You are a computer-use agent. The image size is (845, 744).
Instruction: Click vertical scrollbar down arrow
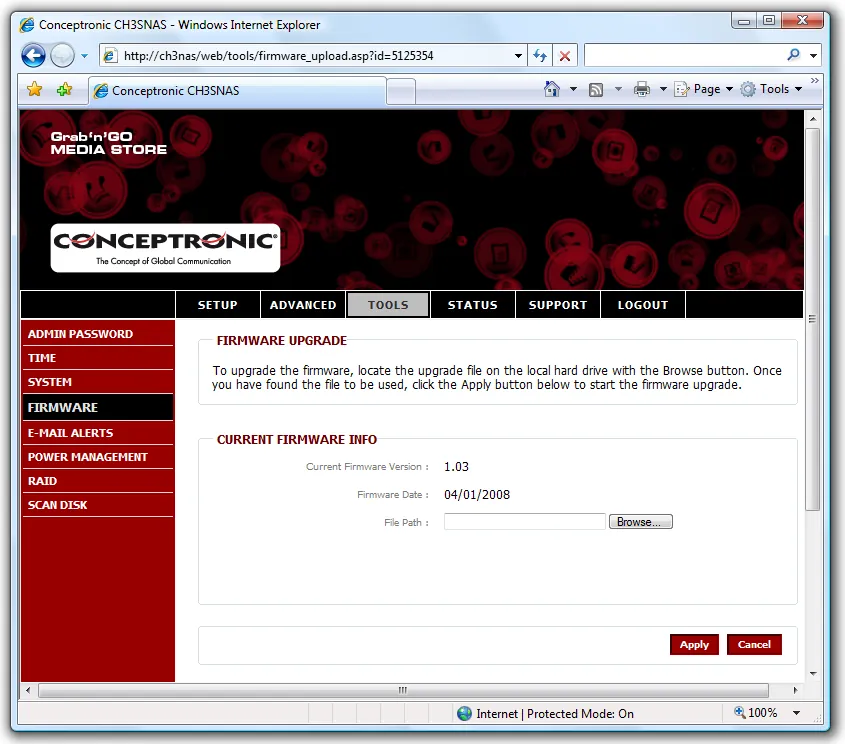tap(813, 673)
